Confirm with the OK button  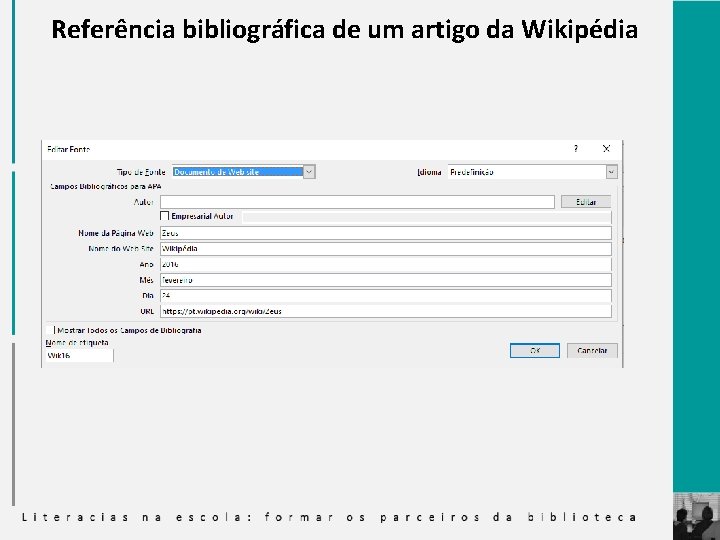click(x=534, y=350)
